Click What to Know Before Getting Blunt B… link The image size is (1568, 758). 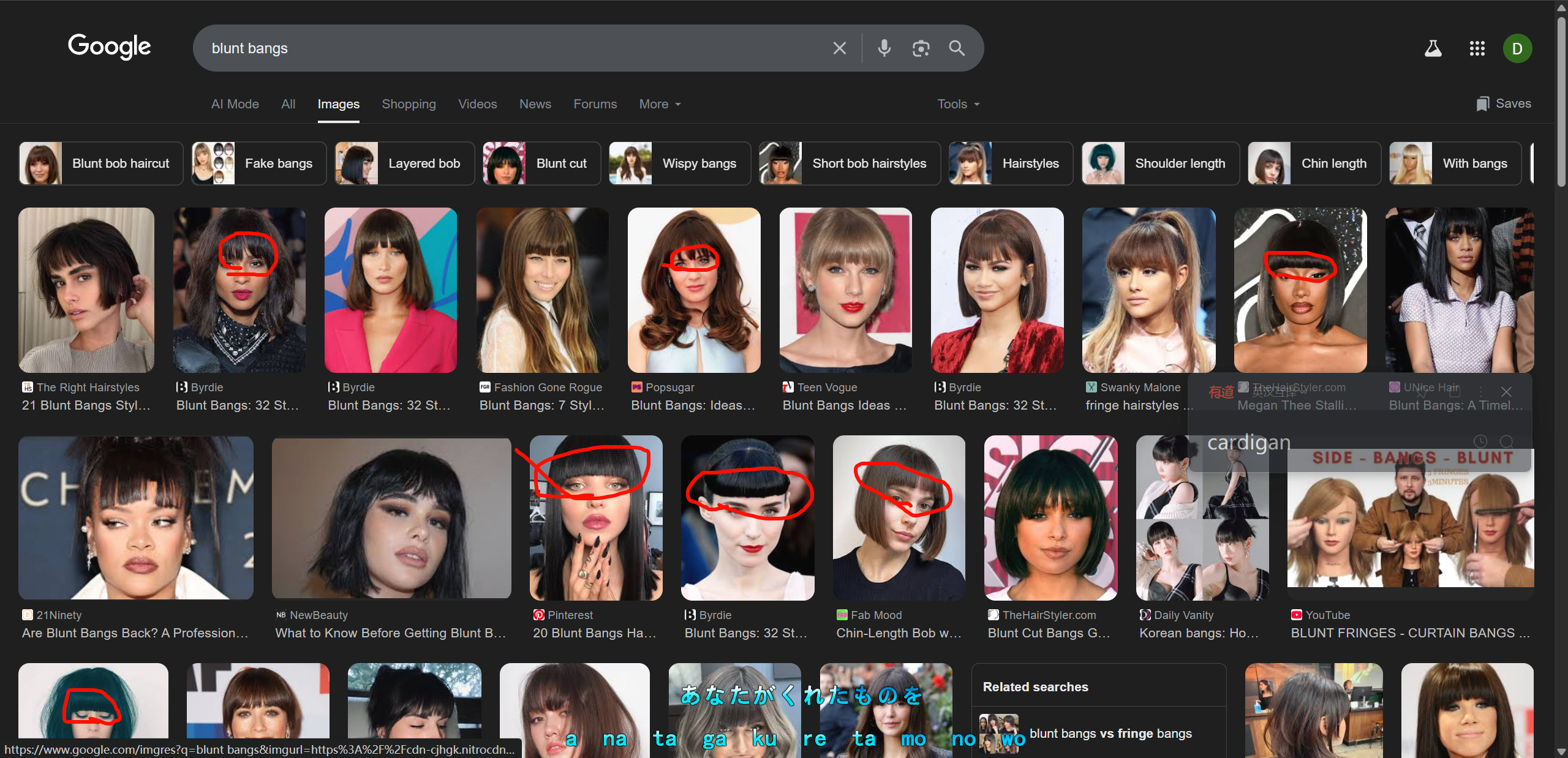pyautogui.click(x=391, y=633)
